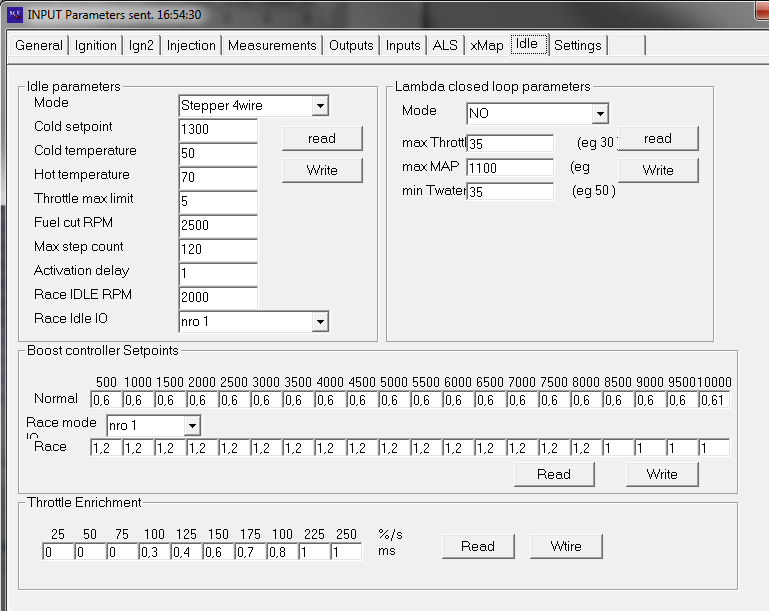Screen dimensions: 769x611
Task: Click Read in Throttle Enrichment
Action: coord(478,546)
